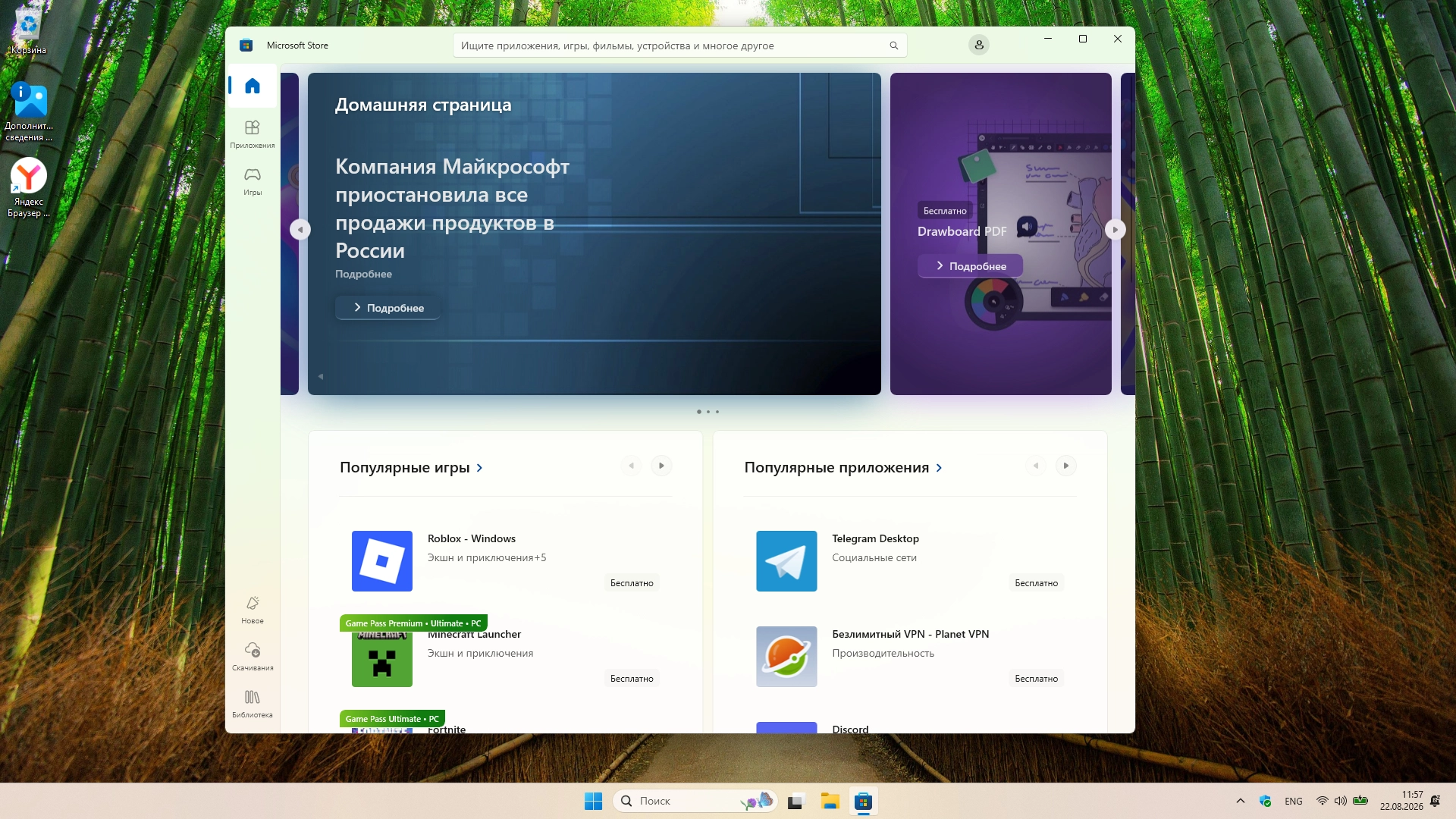Open the Wi-Fi network tray icon

point(1323,801)
